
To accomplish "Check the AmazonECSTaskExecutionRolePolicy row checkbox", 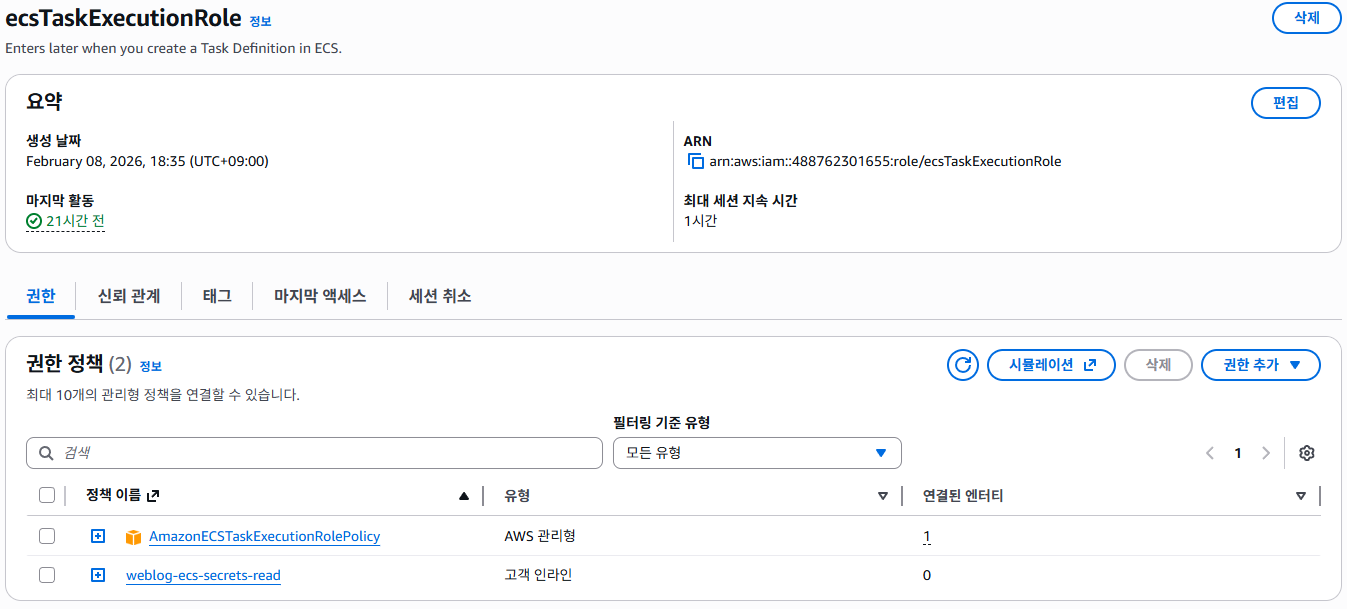I will pos(47,536).
